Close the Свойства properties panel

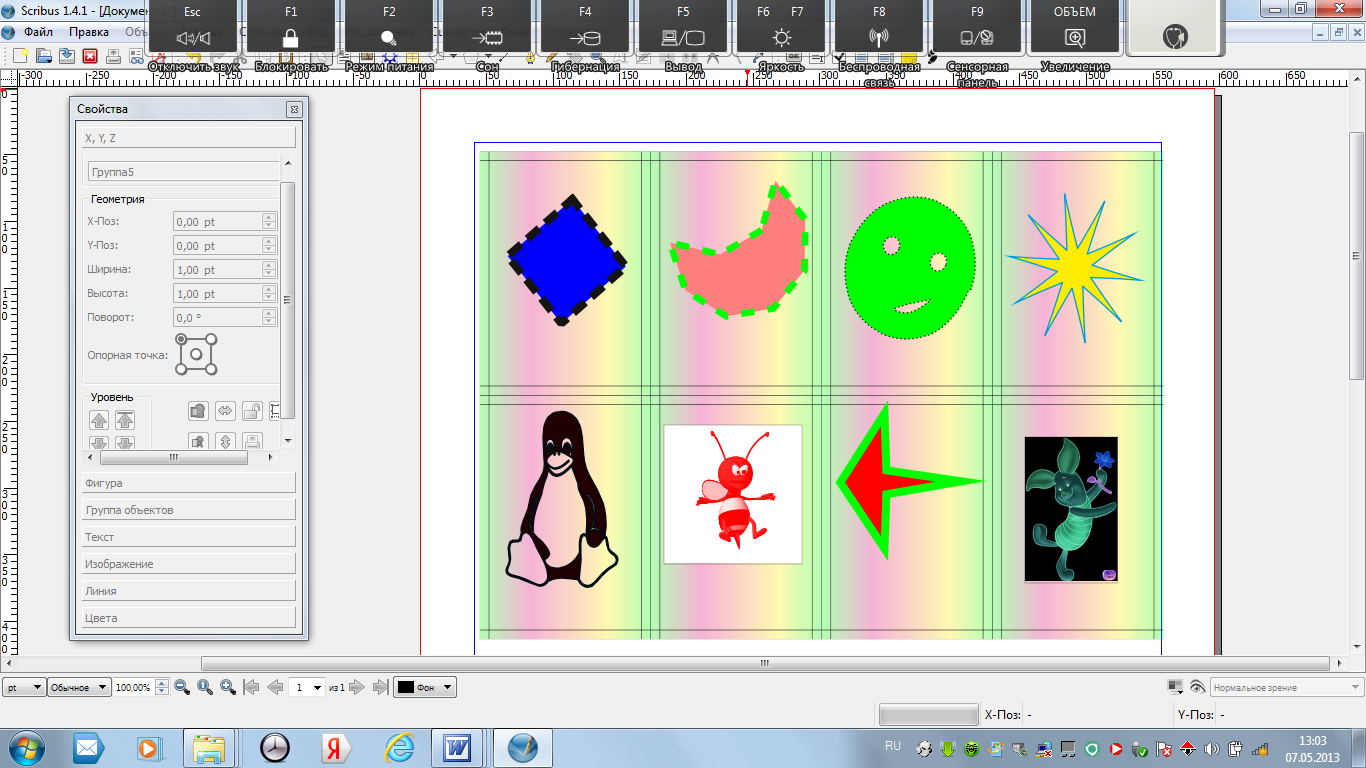[x=294, y=109]
